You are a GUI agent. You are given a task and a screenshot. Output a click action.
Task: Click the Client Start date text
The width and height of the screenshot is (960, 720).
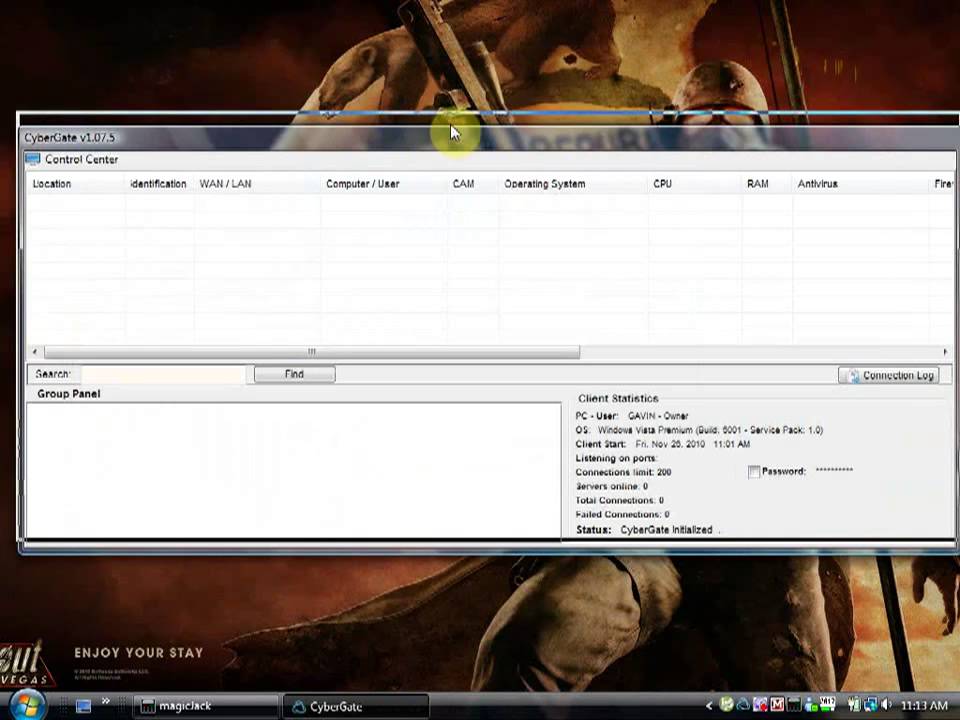[692, 444]
